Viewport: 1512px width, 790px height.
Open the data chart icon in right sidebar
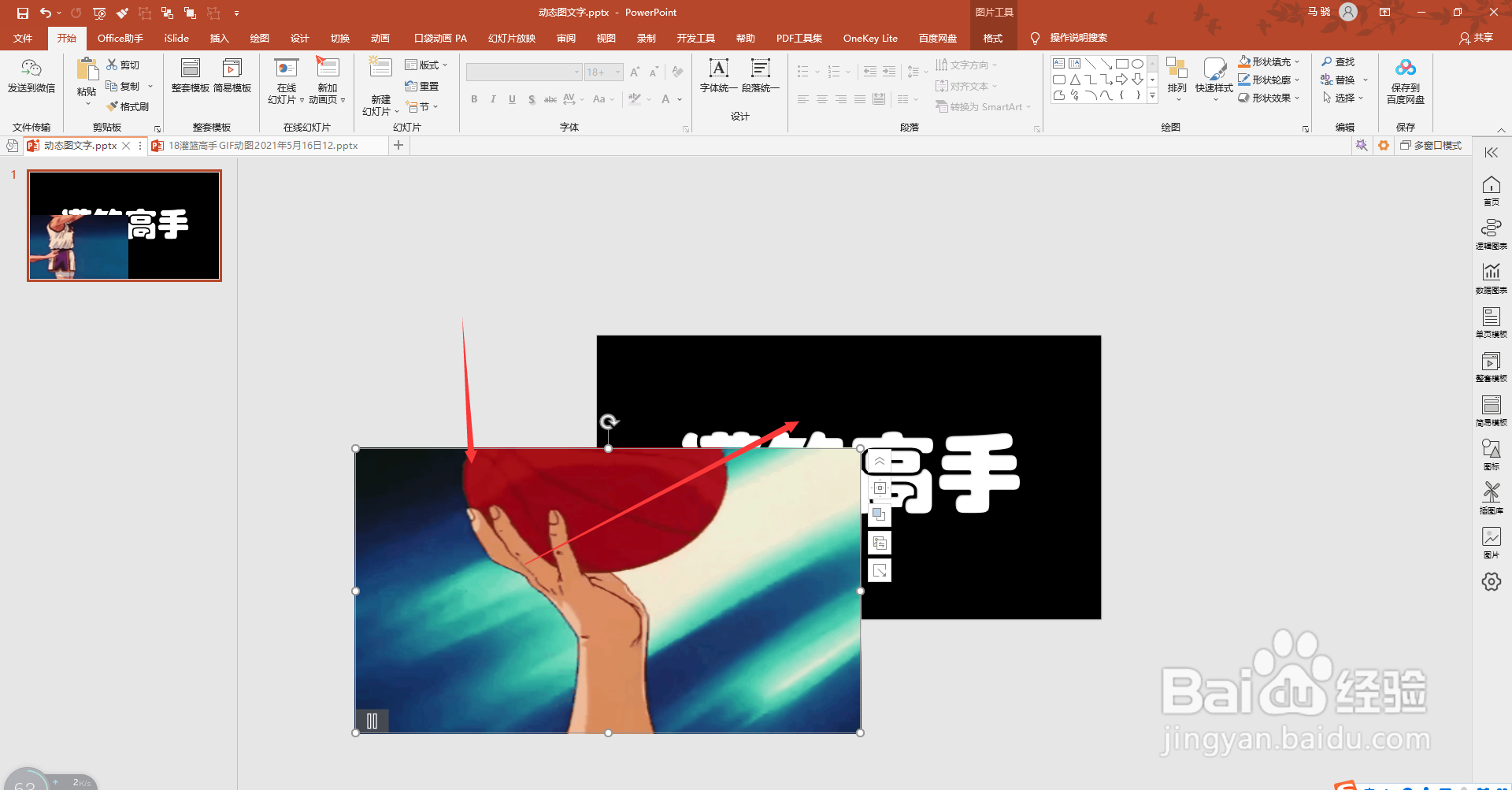coord(1492,272)
